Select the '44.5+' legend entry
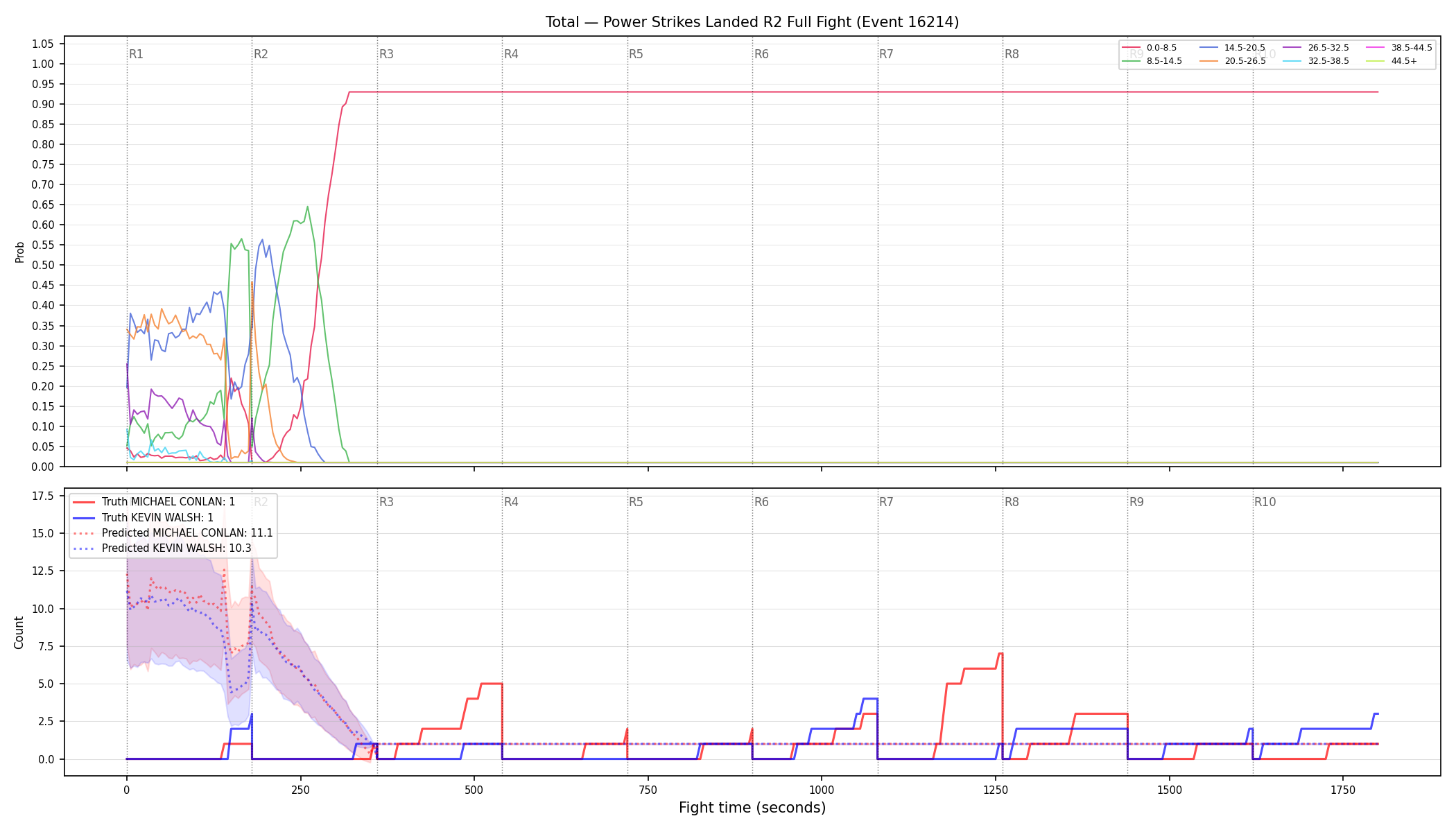Screen dimensions: 1456x832 click(x=1392, y=61)
